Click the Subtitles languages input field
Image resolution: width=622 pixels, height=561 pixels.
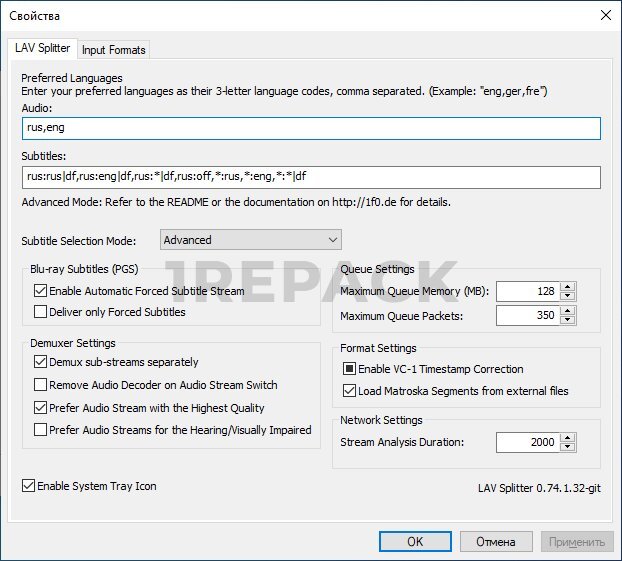(x=310, y=177)
